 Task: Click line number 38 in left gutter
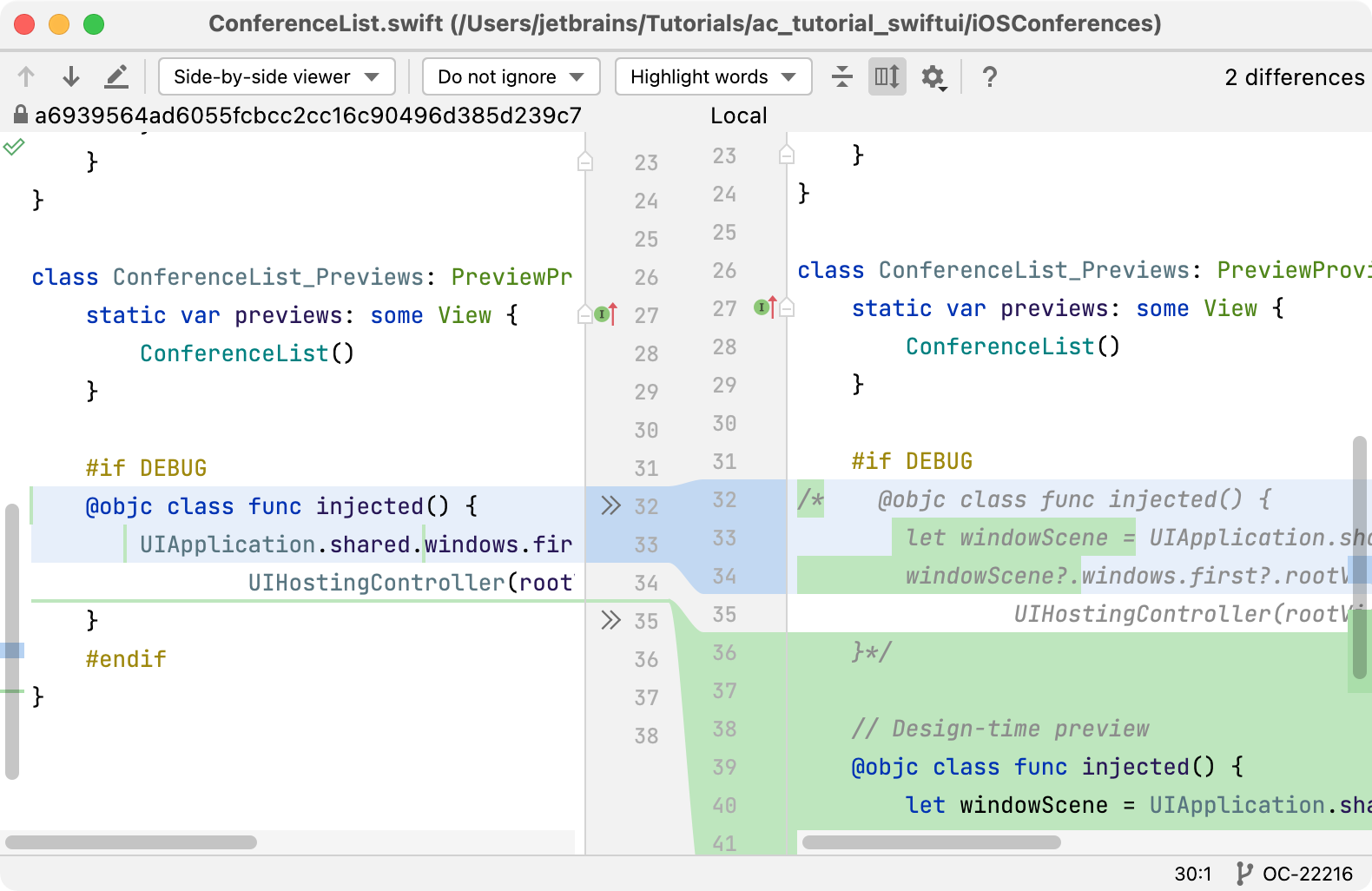pyautogui.click(x=646, y=736)
